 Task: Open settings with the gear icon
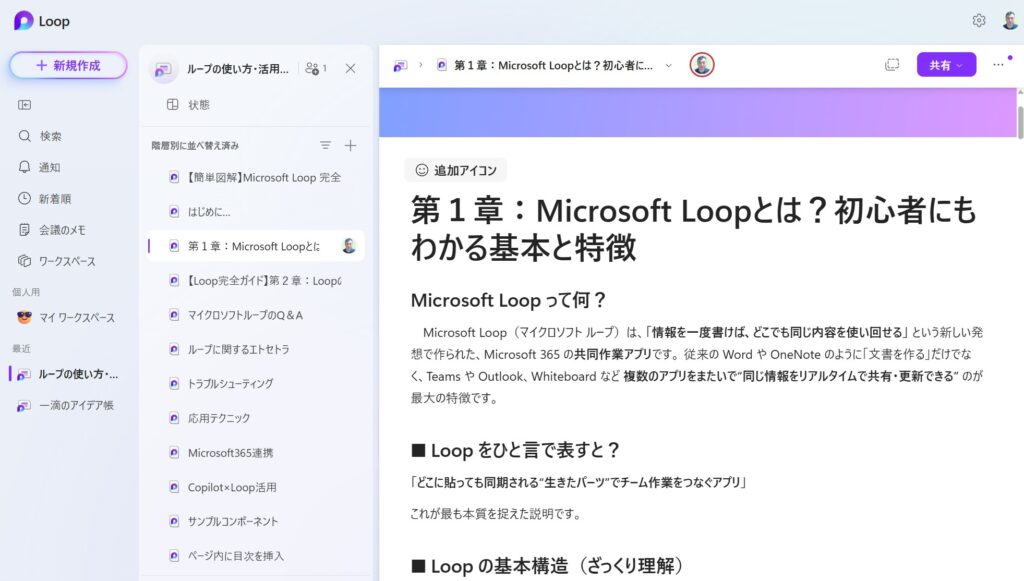click(978, 21)
